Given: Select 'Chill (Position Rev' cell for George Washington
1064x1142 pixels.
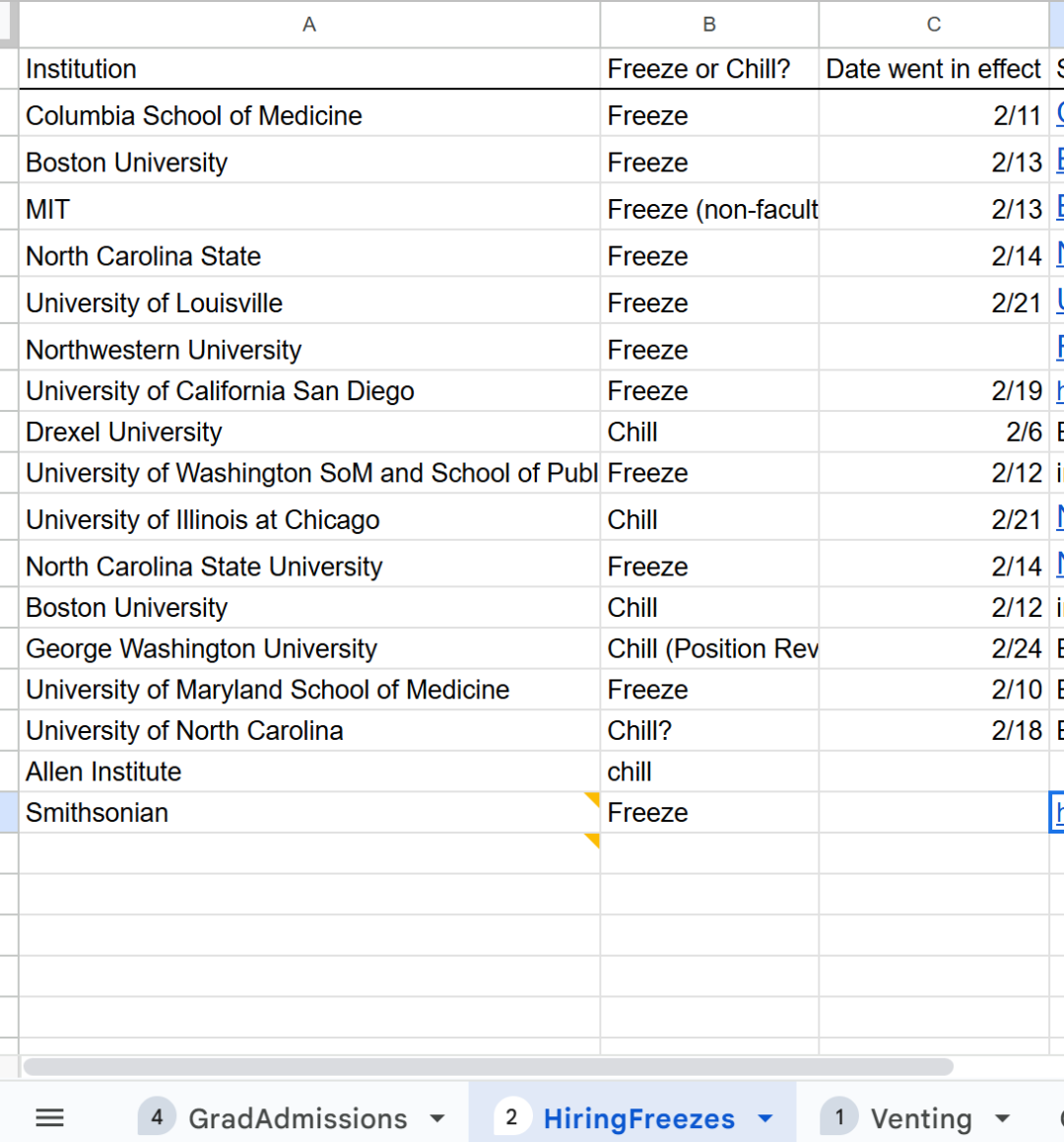Looking at the screenshot, I should [x=709, y=648].
